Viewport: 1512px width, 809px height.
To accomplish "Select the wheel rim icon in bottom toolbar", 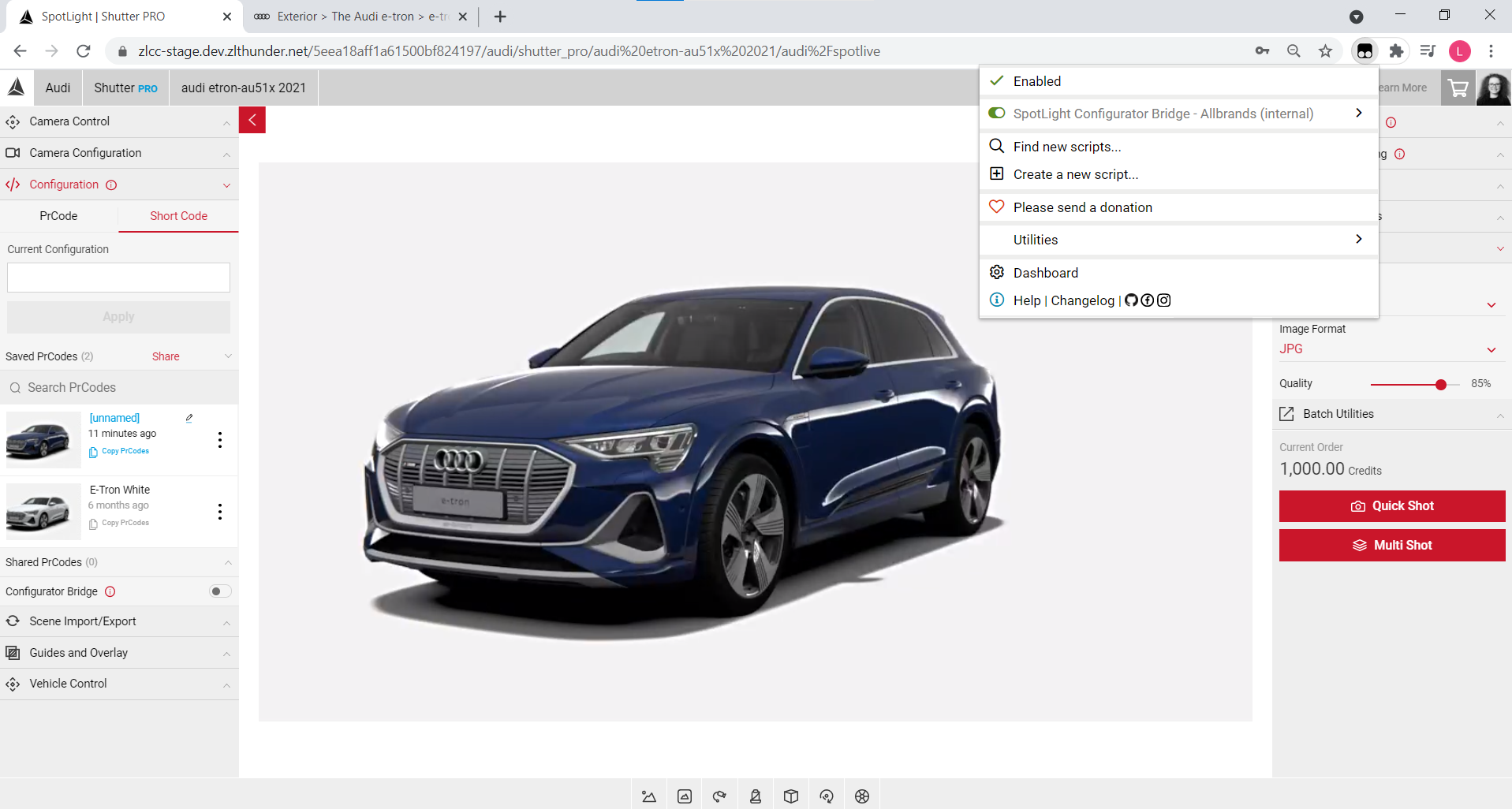I will [x=862, y=796].
